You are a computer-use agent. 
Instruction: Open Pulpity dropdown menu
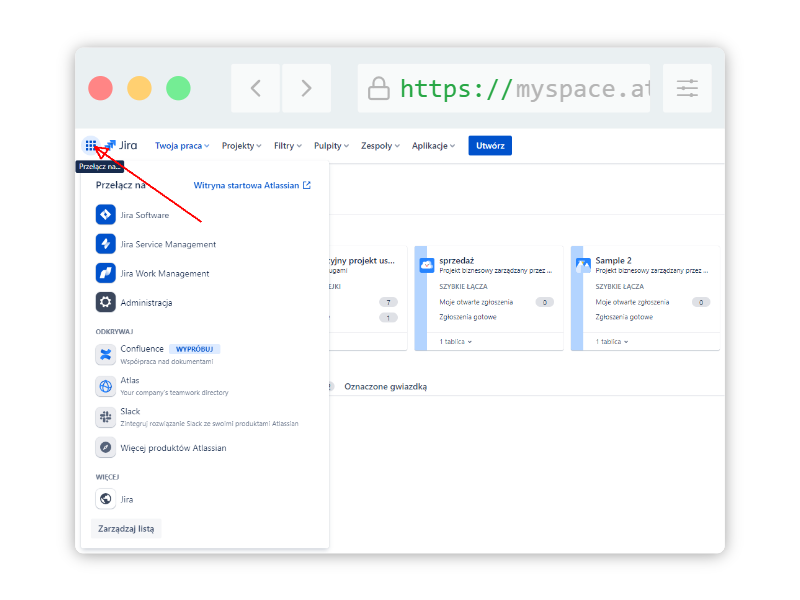pyautogui.click(x=331, y=146)
